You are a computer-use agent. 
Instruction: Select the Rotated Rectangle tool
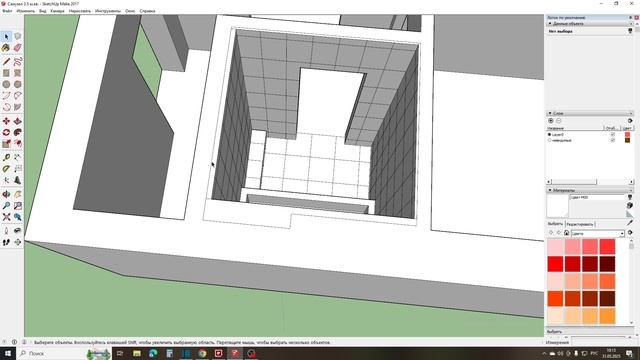pos(18,73)
